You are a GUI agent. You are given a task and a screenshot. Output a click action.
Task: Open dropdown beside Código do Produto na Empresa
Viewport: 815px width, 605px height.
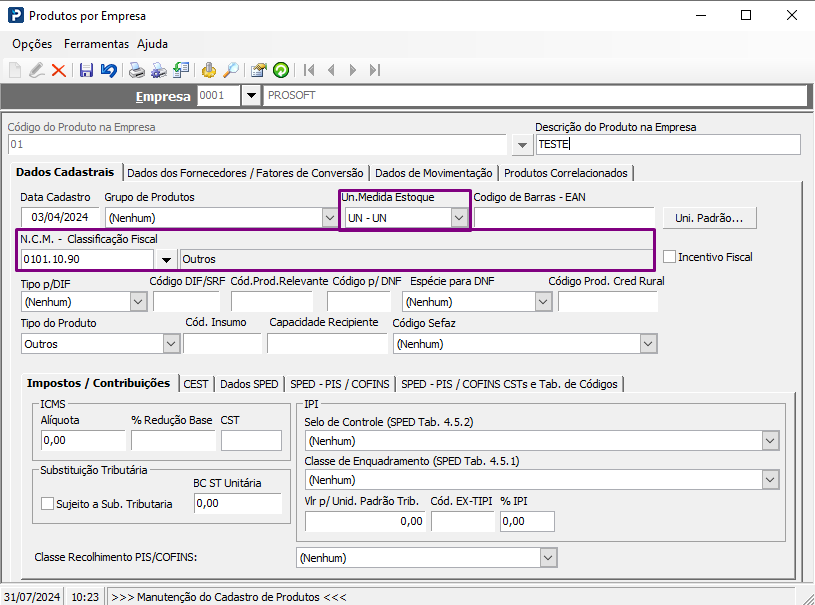pos(522,145)
